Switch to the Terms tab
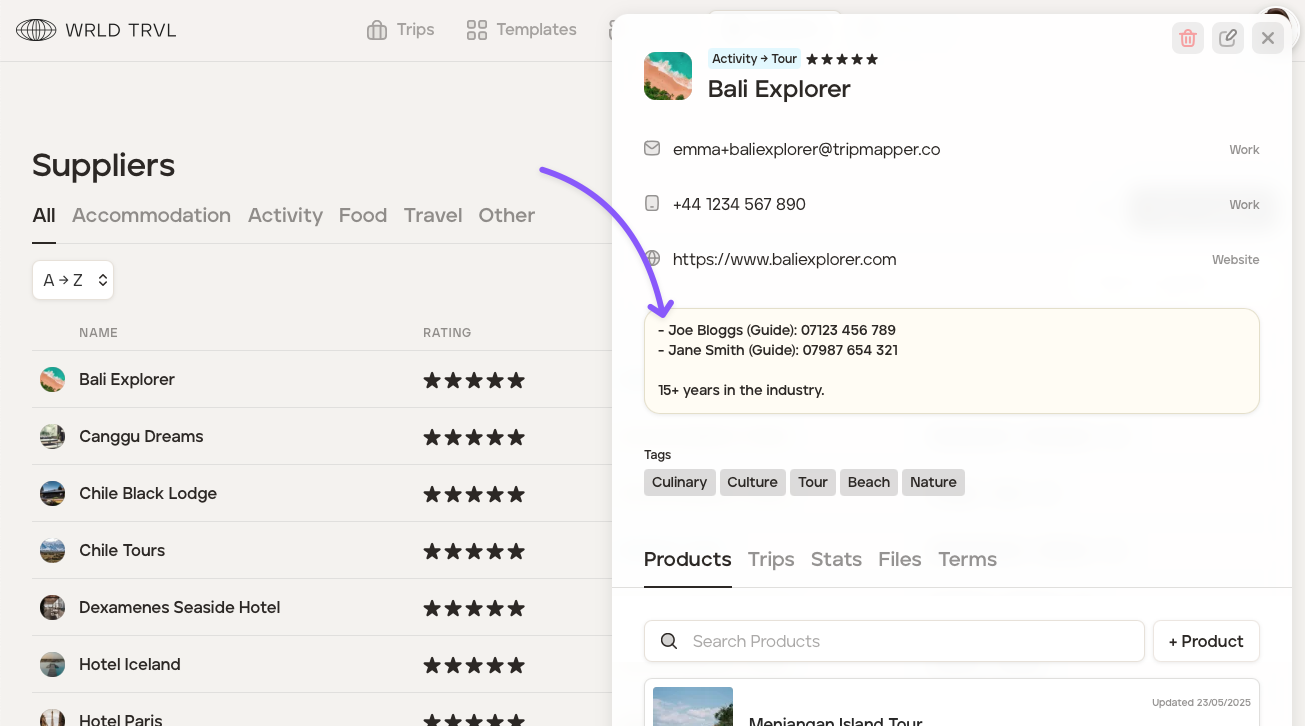1305x726 pixels. 967,560
